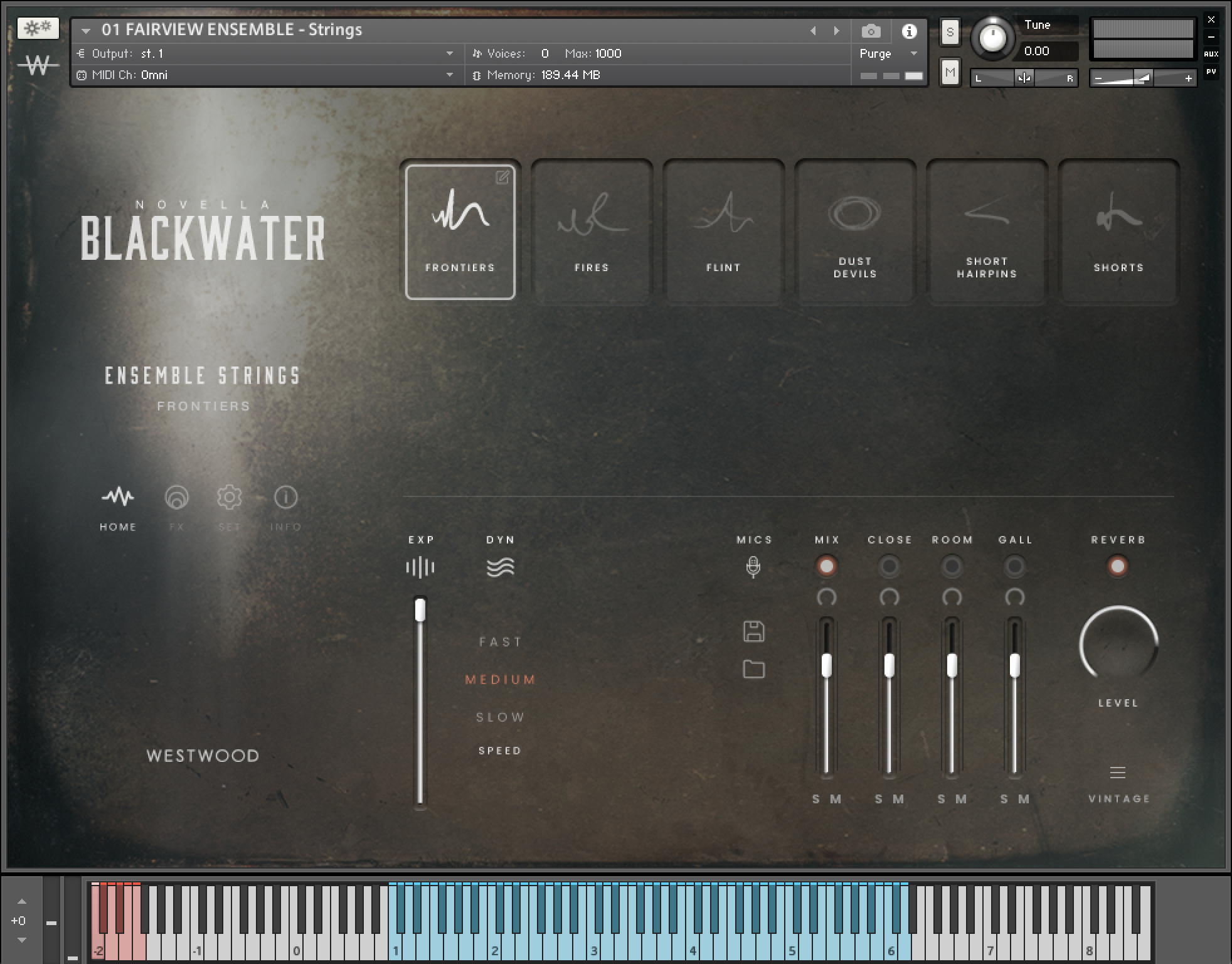Open the FX page icon
This screenshot has height=964, width=1232.
176,497
